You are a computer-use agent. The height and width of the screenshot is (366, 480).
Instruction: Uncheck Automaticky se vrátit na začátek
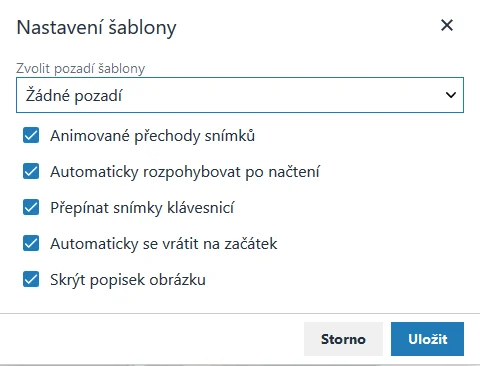(x=31, y=243)
